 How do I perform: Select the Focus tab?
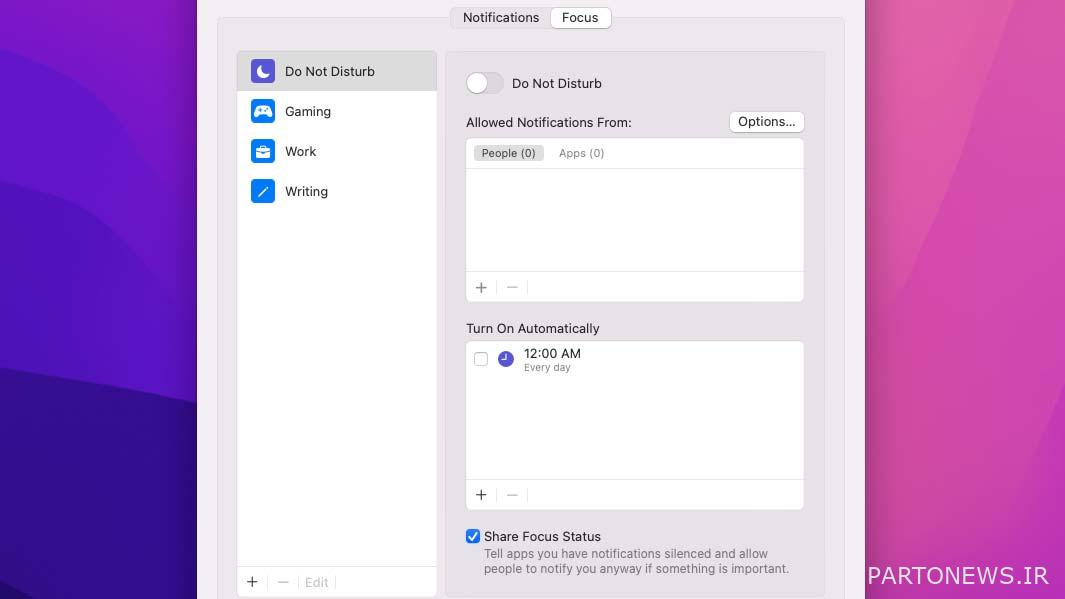pyautogui.click(x=580, y=18)
